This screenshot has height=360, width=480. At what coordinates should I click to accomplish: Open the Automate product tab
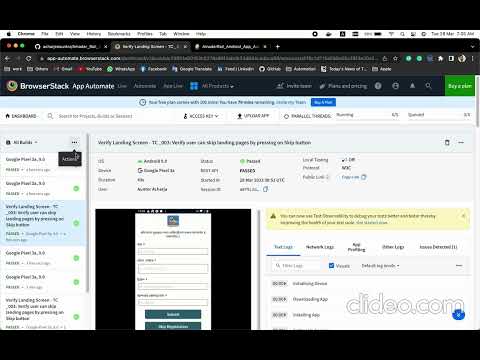145,86
